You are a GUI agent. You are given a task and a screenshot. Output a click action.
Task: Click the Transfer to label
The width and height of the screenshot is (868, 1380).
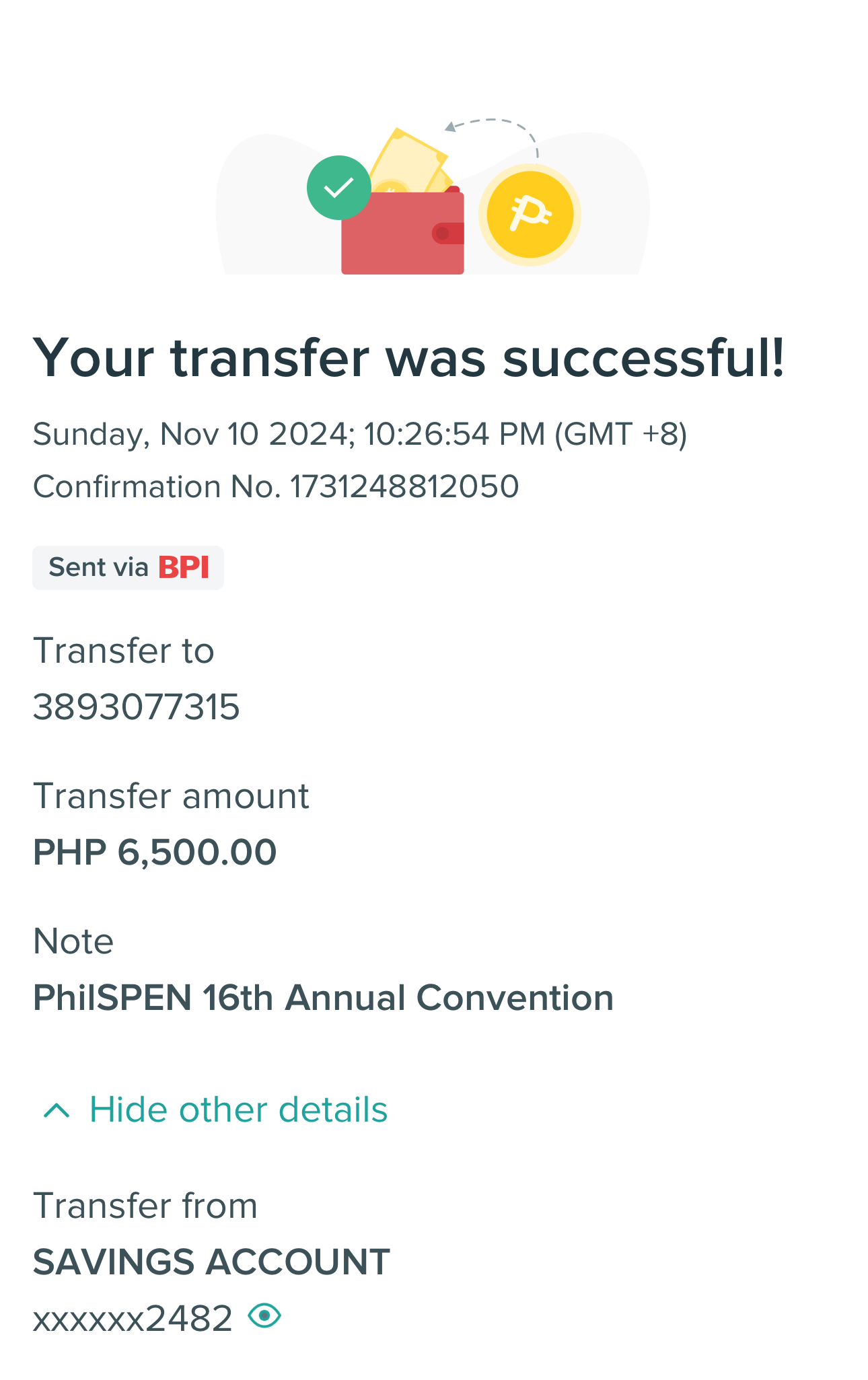124,651
